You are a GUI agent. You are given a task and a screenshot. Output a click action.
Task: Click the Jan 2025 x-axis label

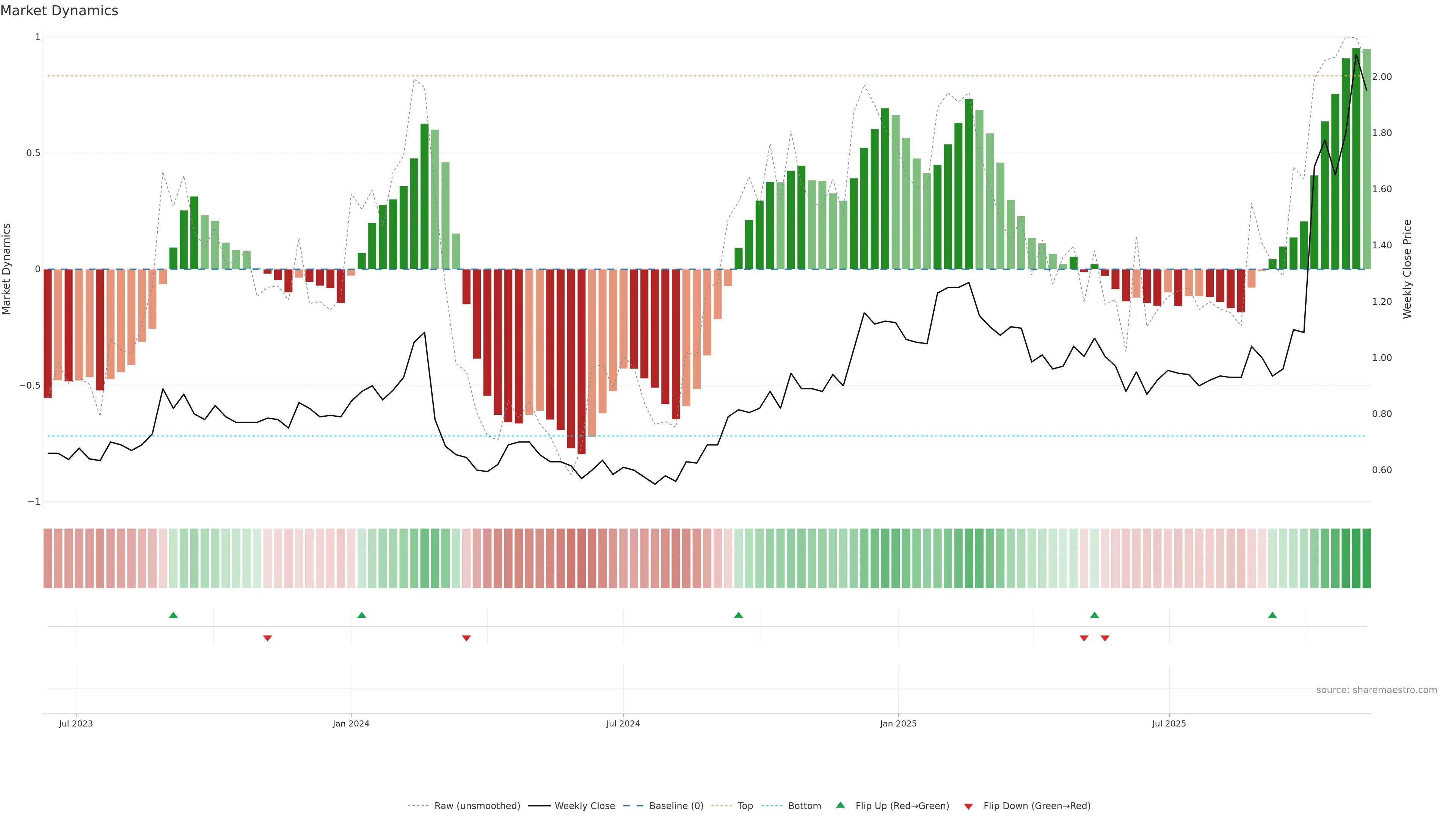[x=898, y=723]
